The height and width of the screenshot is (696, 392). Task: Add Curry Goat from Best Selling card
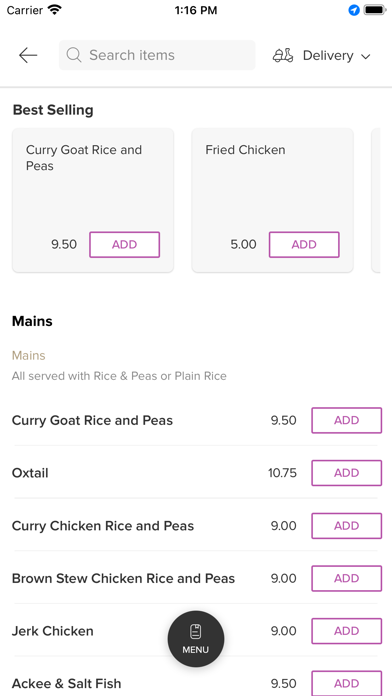click(x=124, y=245)
